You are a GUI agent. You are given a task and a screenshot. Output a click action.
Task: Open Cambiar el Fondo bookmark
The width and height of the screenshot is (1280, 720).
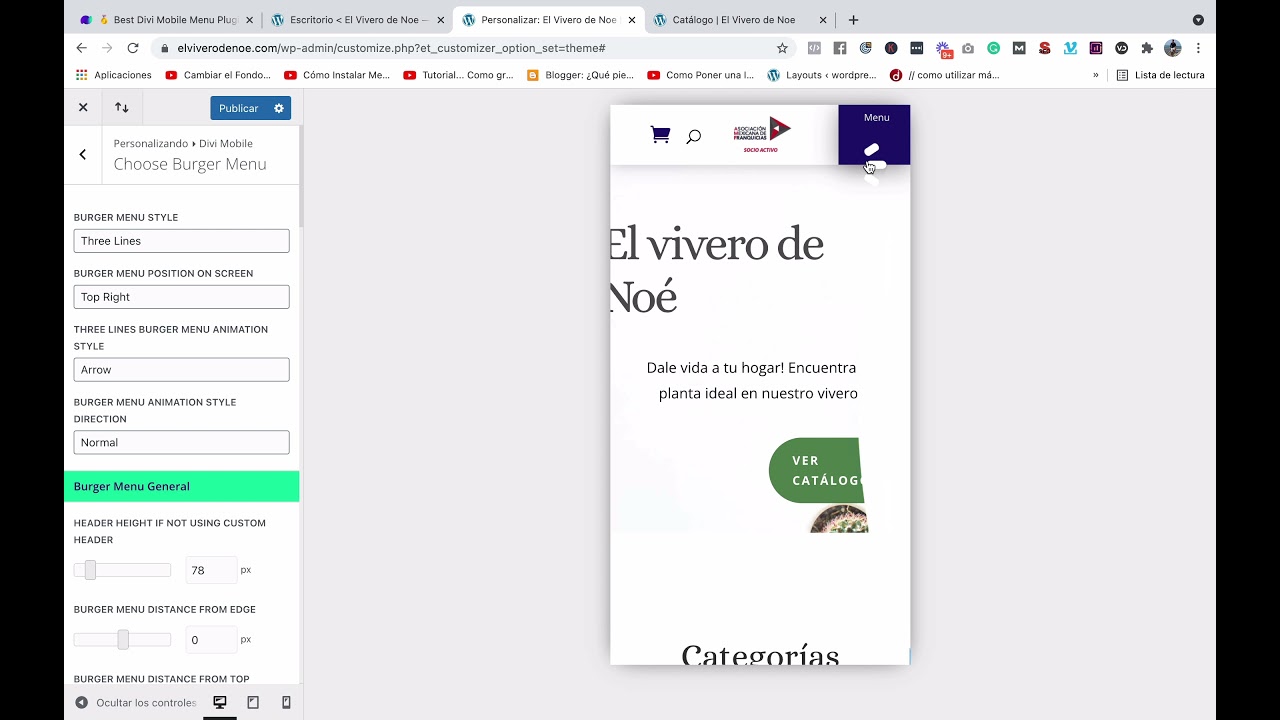[218, 75]
